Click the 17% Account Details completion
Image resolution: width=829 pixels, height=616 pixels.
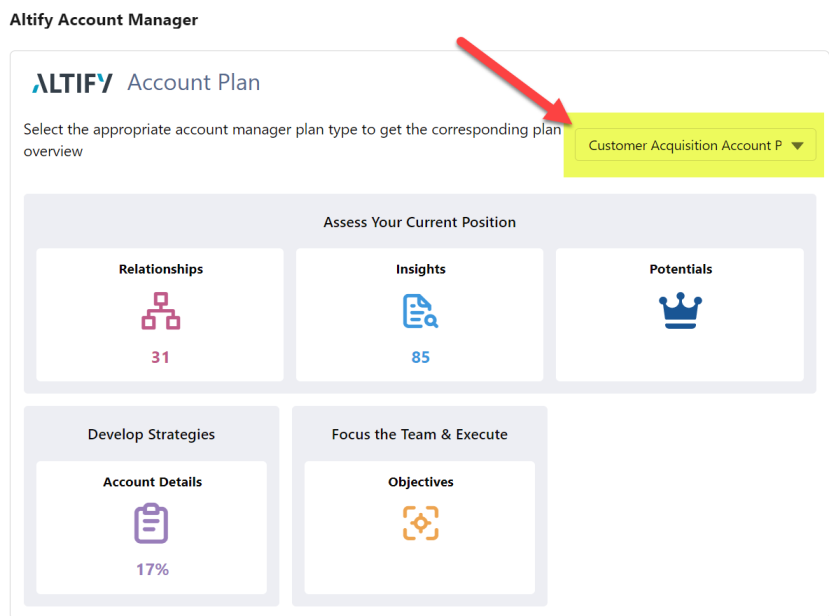pos(152,569)
